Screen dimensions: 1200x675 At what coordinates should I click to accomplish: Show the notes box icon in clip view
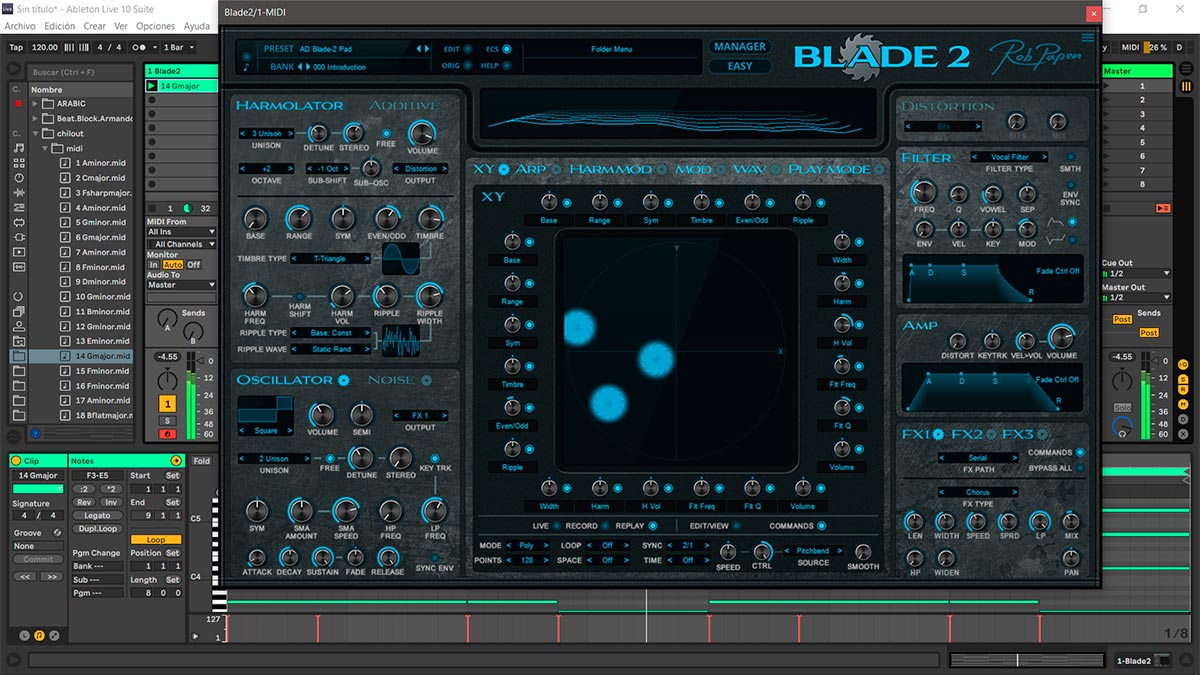pos(39,635)
